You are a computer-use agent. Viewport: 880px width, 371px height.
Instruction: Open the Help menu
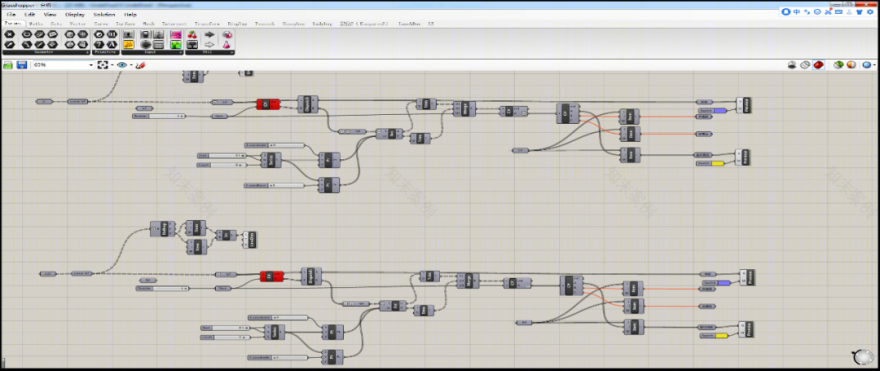[130, 14]
